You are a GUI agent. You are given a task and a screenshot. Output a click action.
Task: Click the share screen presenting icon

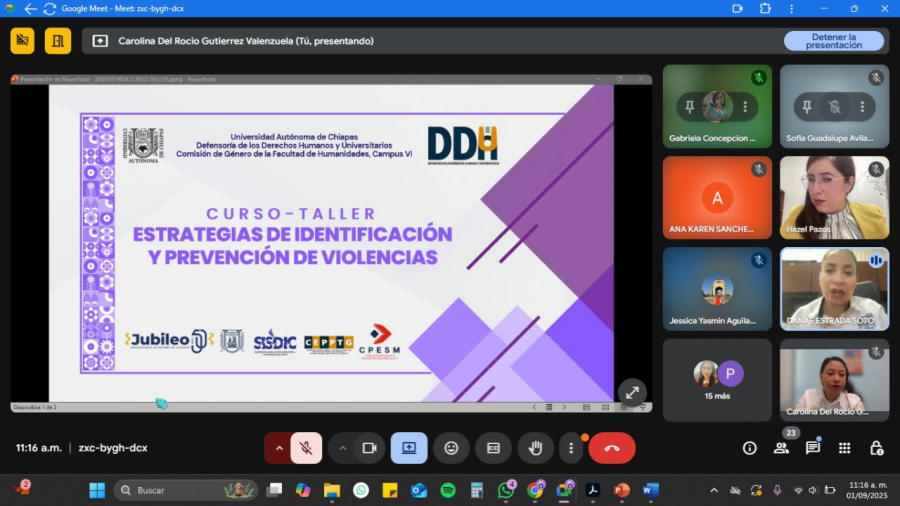[409, 448]
